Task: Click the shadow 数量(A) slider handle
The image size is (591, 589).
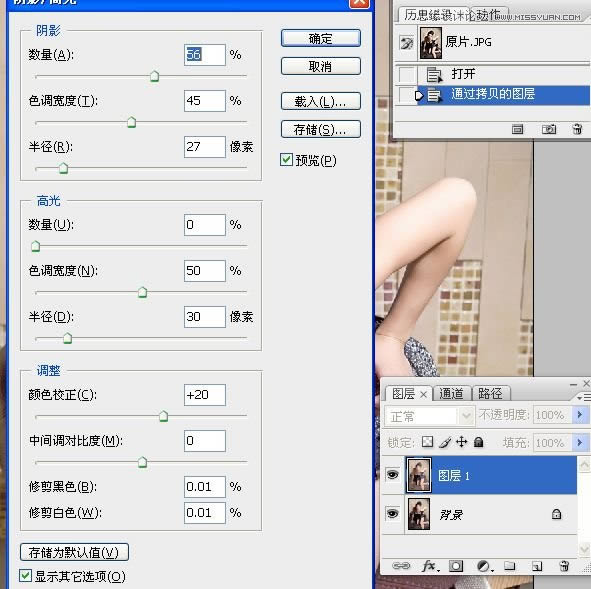Action: [155, 76]
